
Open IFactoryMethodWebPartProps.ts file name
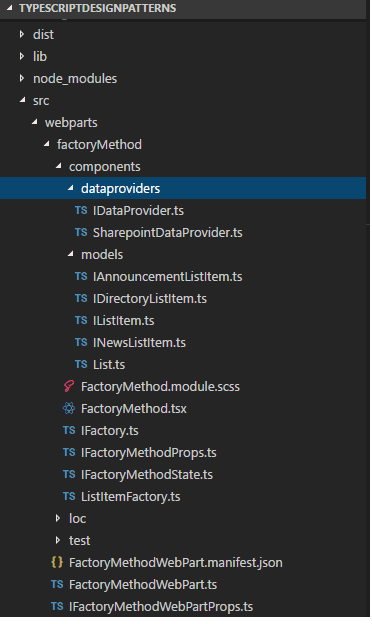(x=161, y=606)
